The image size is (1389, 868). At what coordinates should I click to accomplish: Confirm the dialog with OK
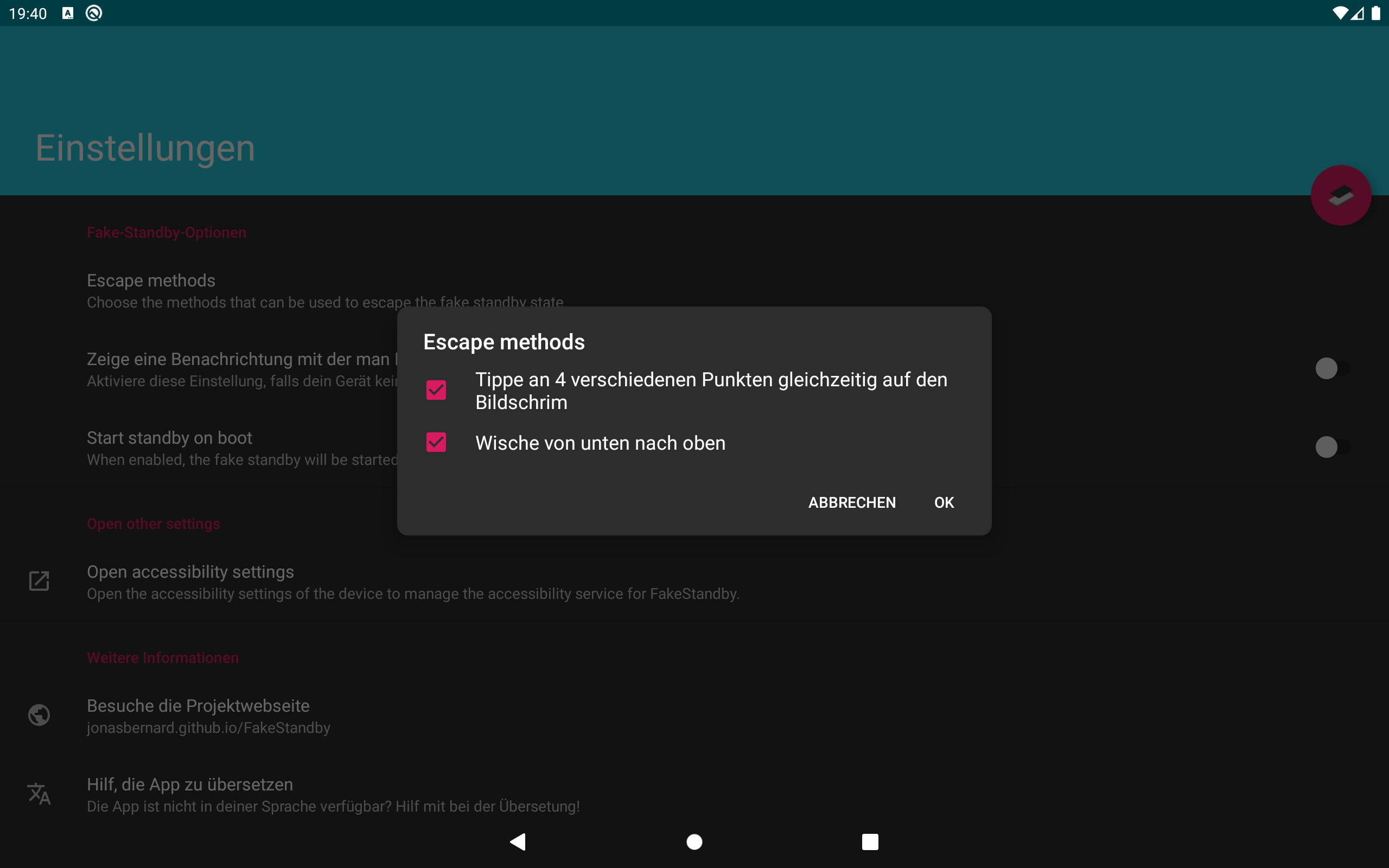(944, 502)
